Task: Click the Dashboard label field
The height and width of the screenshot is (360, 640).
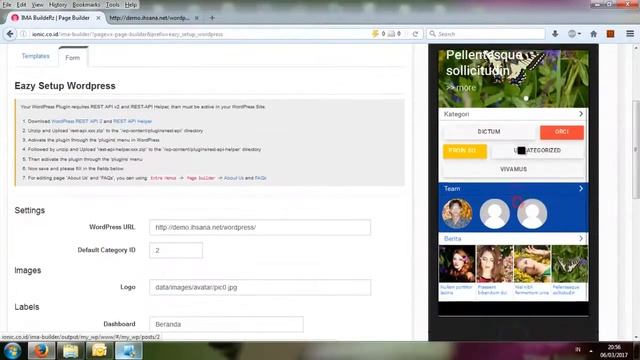Action: (x=226, y=324)
